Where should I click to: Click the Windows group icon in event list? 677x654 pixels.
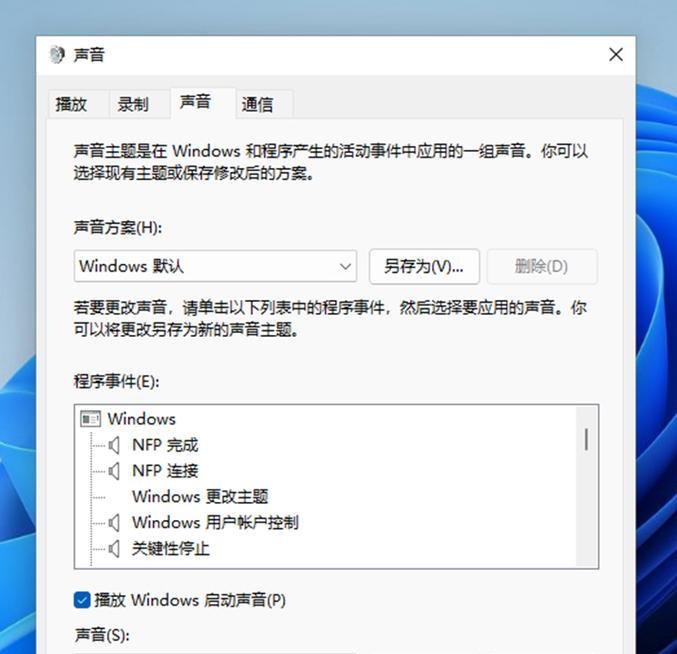(91, 419)
